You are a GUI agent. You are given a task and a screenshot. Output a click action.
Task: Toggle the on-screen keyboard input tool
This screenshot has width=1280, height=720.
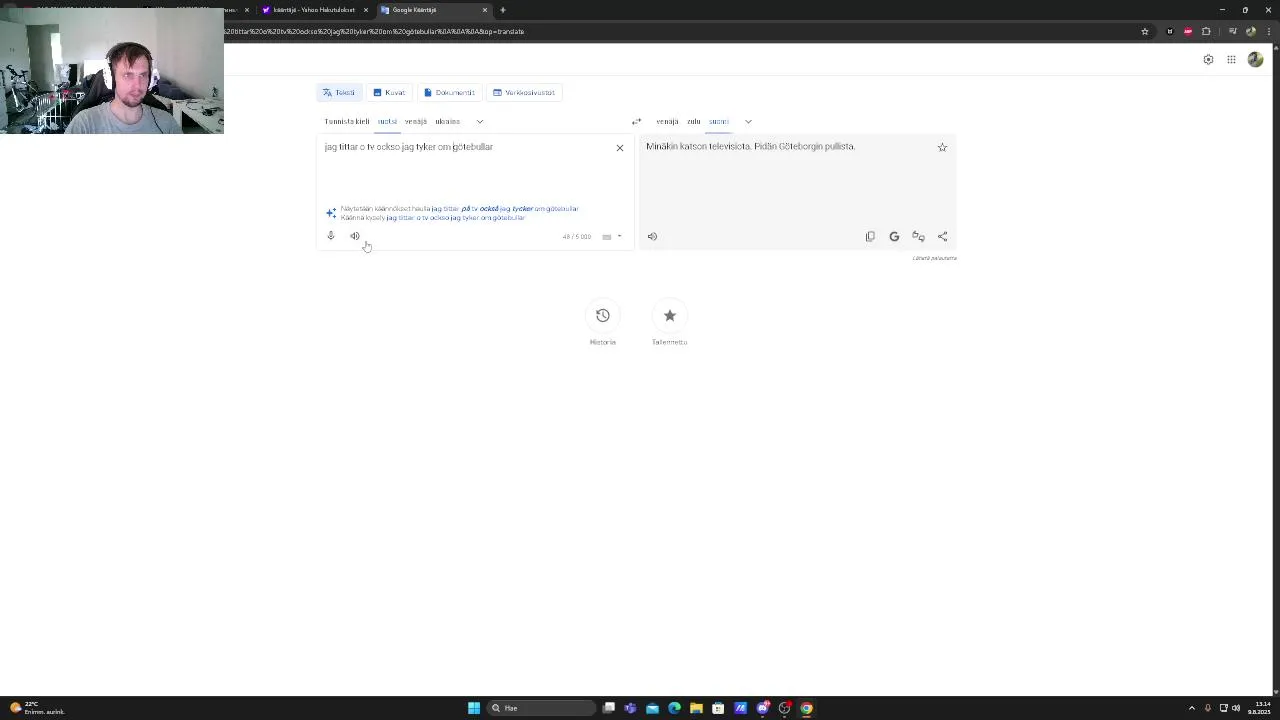606,237
